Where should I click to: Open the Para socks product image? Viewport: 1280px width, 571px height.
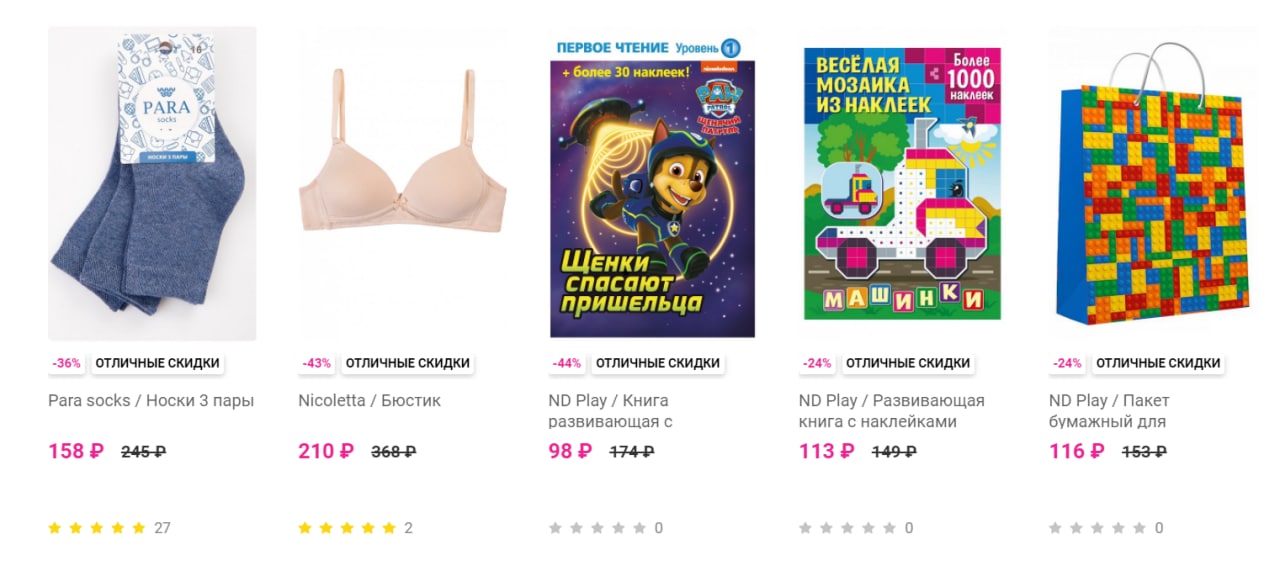(x=152, y=184)
